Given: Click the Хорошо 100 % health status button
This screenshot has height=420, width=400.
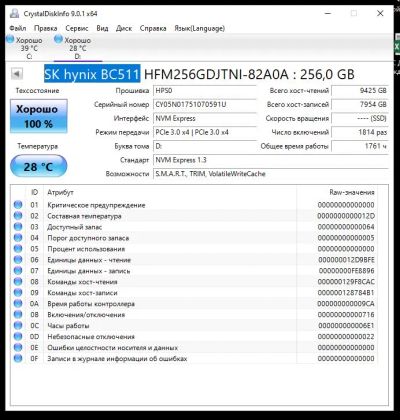Looking at the screenshot, I should (39, 116).
